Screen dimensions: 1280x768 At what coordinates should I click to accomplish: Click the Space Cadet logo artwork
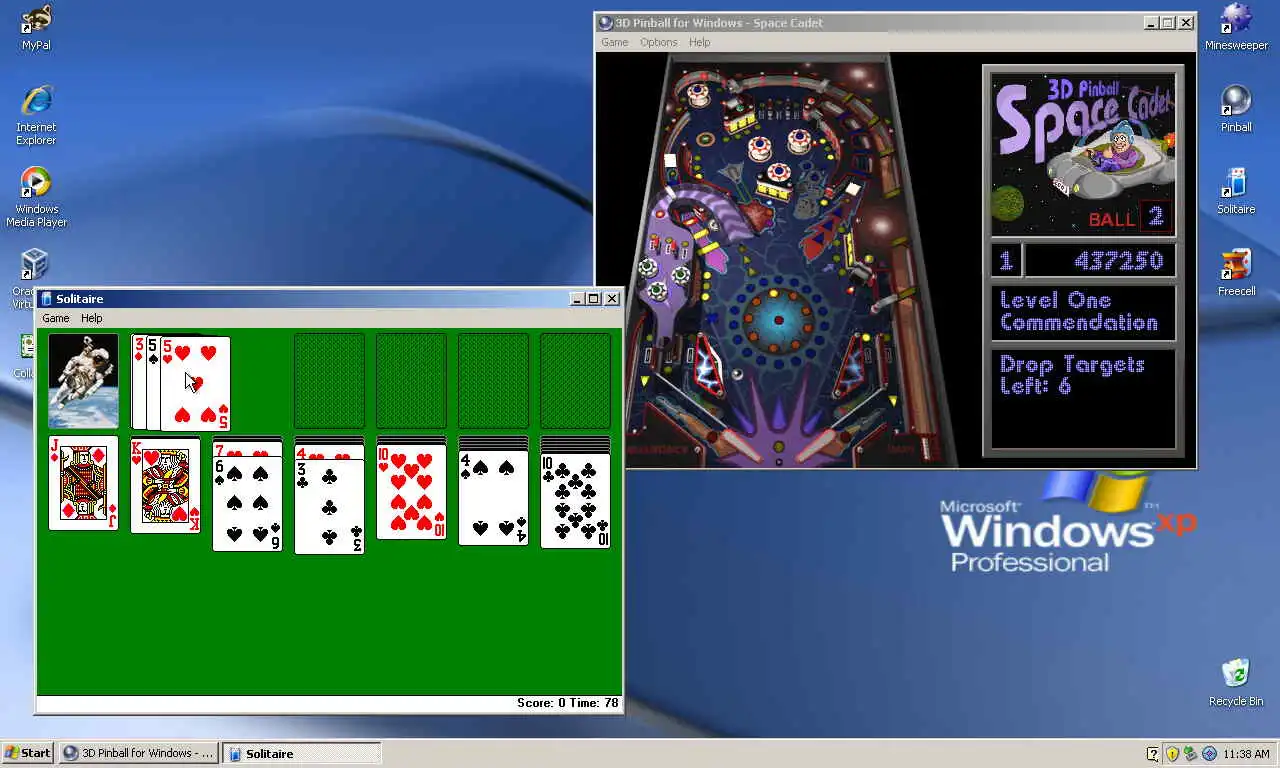(x=1083, y=154)
